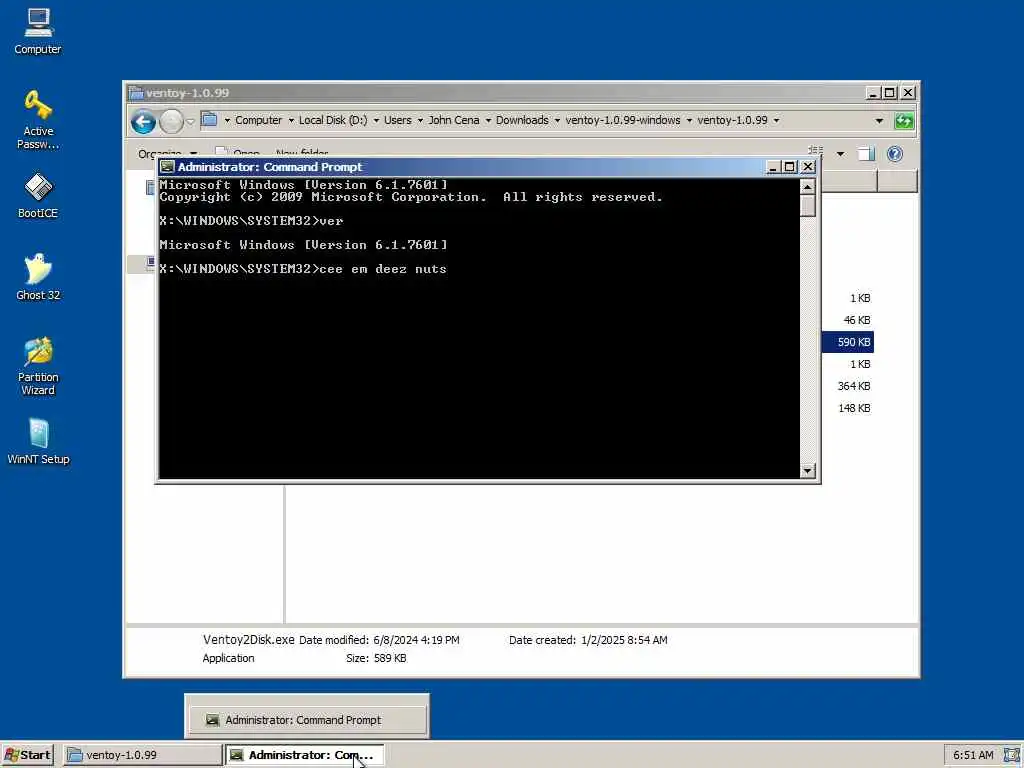
Task: Click the Explorer forward navigation button
Action: pyautogui.click(x=171, y=121)
